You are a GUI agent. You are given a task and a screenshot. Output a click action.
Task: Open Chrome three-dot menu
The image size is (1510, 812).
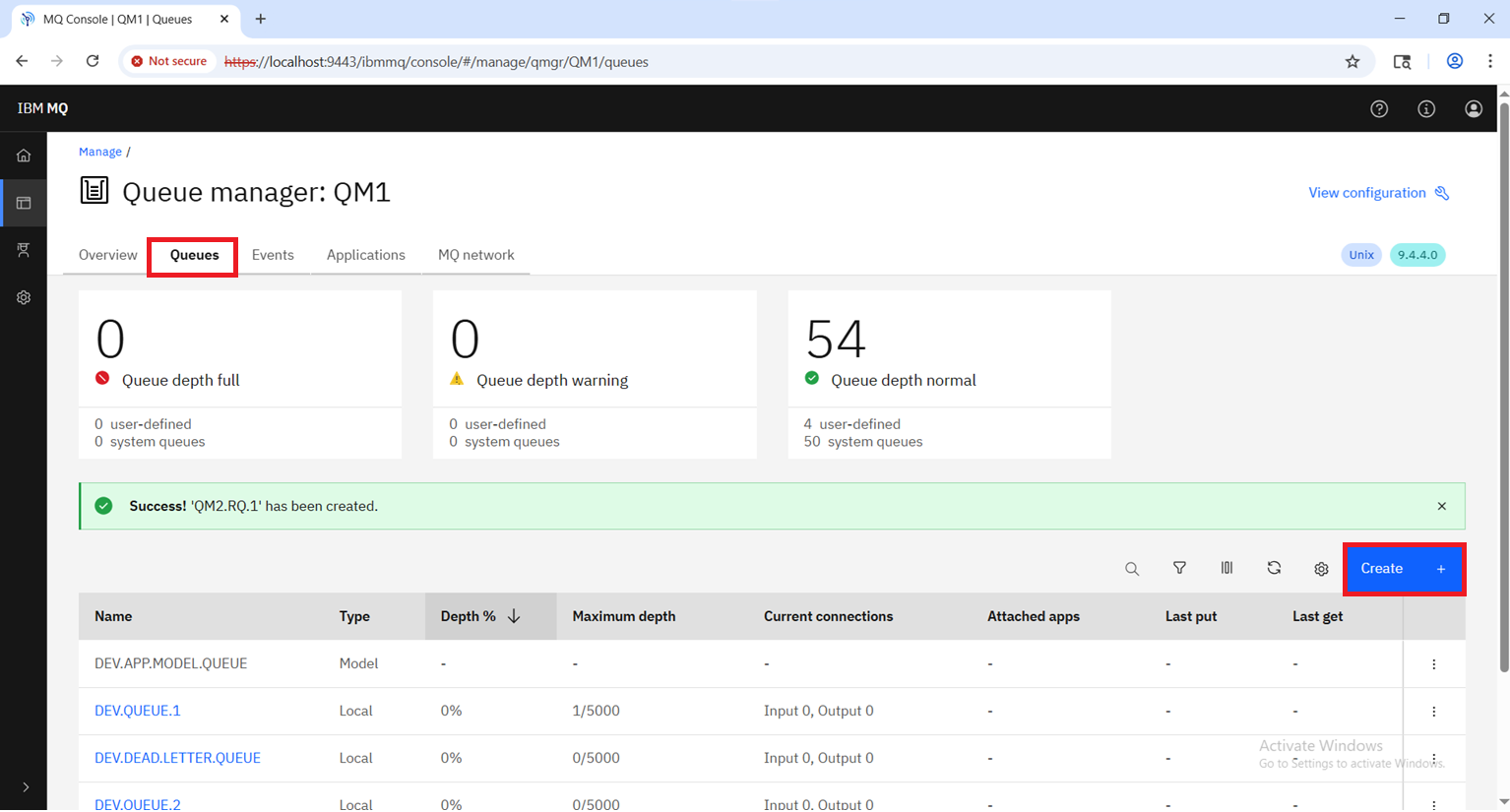pos(1490,61)
